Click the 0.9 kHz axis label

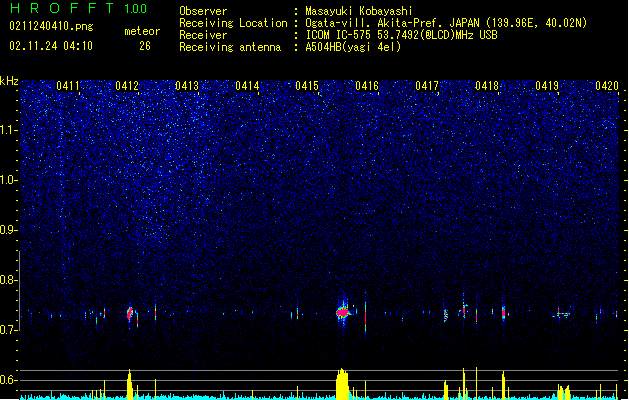click(x=8, y=230)
